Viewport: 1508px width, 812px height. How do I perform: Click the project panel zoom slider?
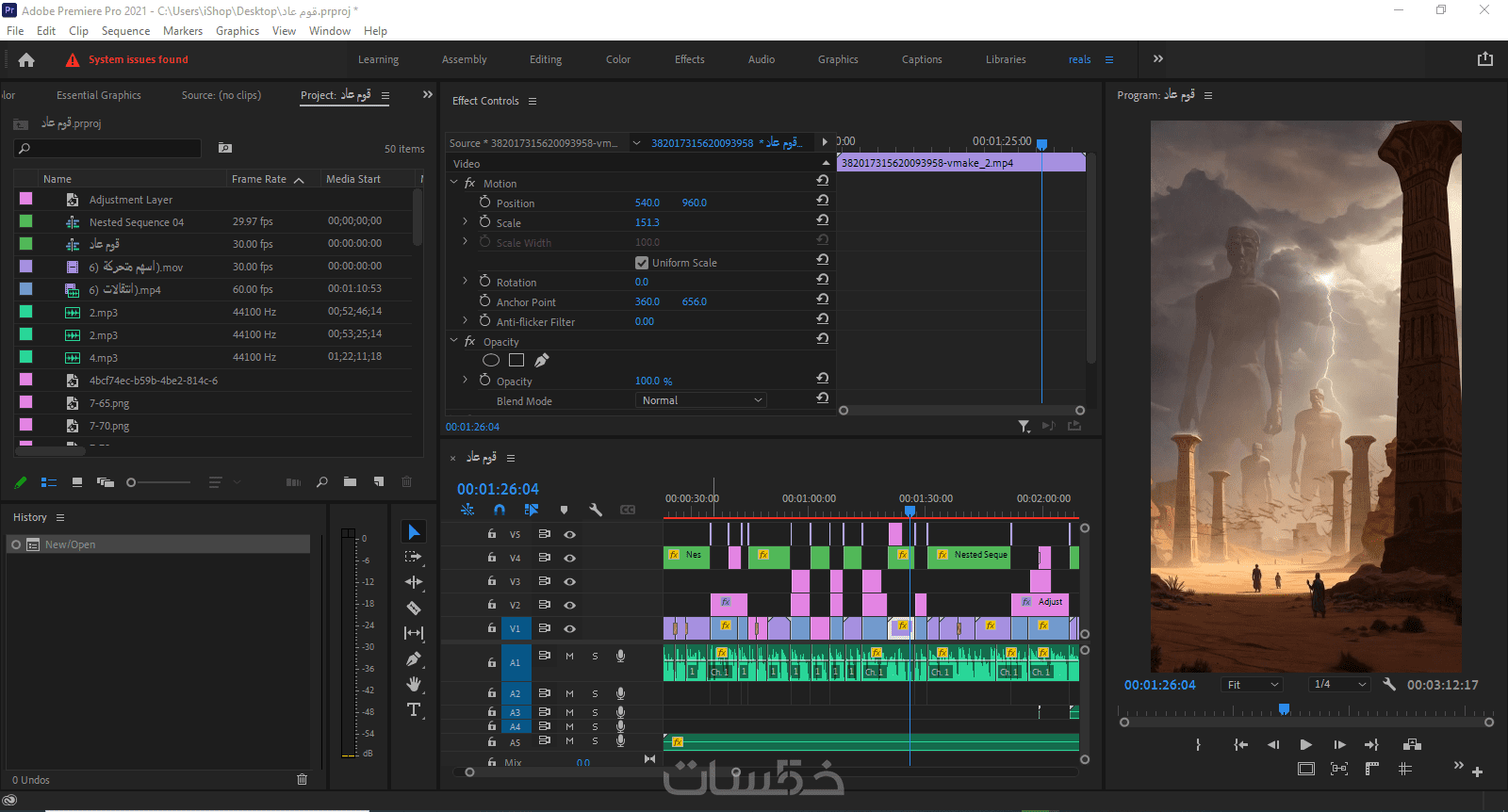click(x=160, y=482)
